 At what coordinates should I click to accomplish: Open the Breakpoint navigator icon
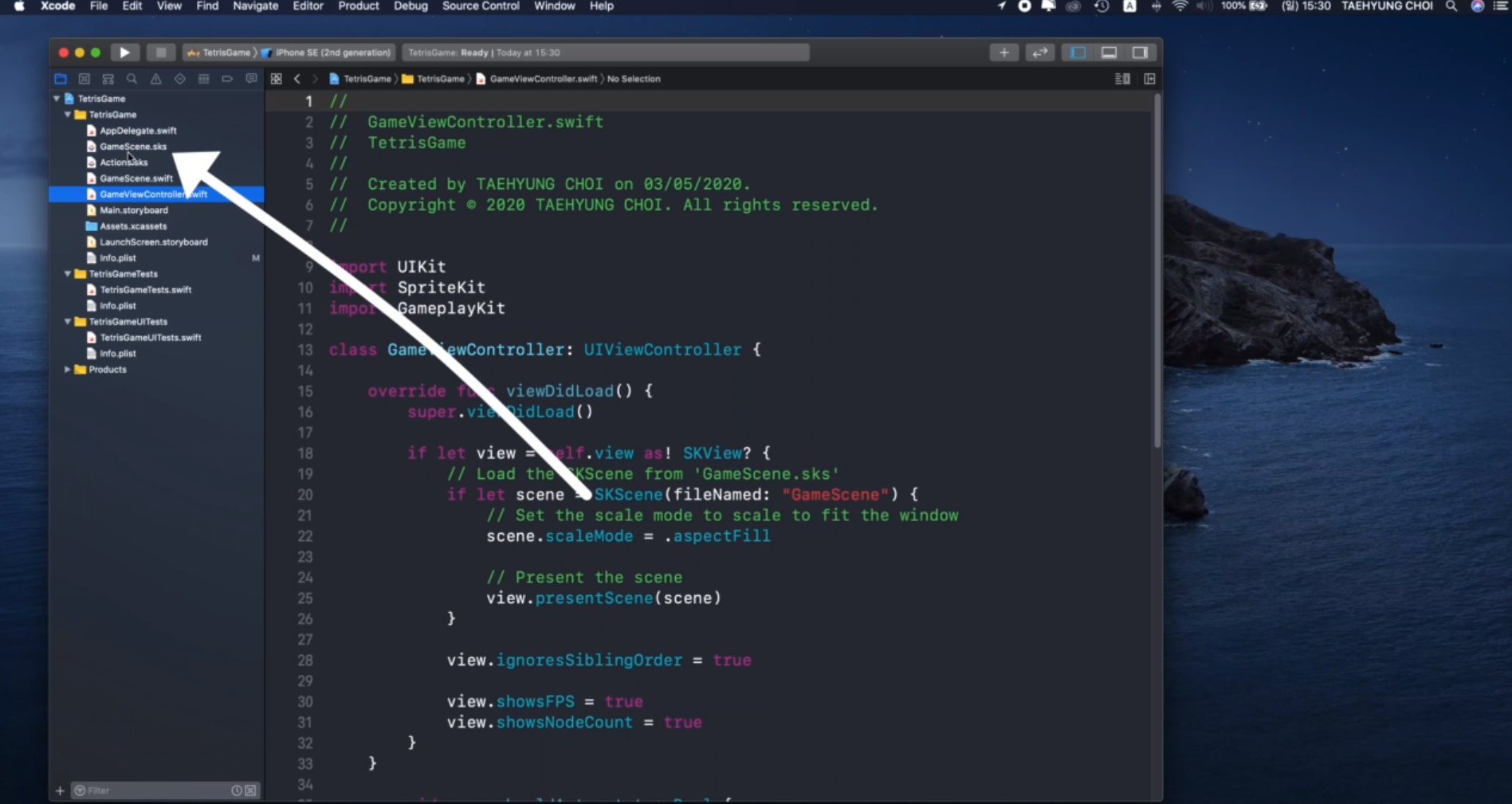click(227, 79)
